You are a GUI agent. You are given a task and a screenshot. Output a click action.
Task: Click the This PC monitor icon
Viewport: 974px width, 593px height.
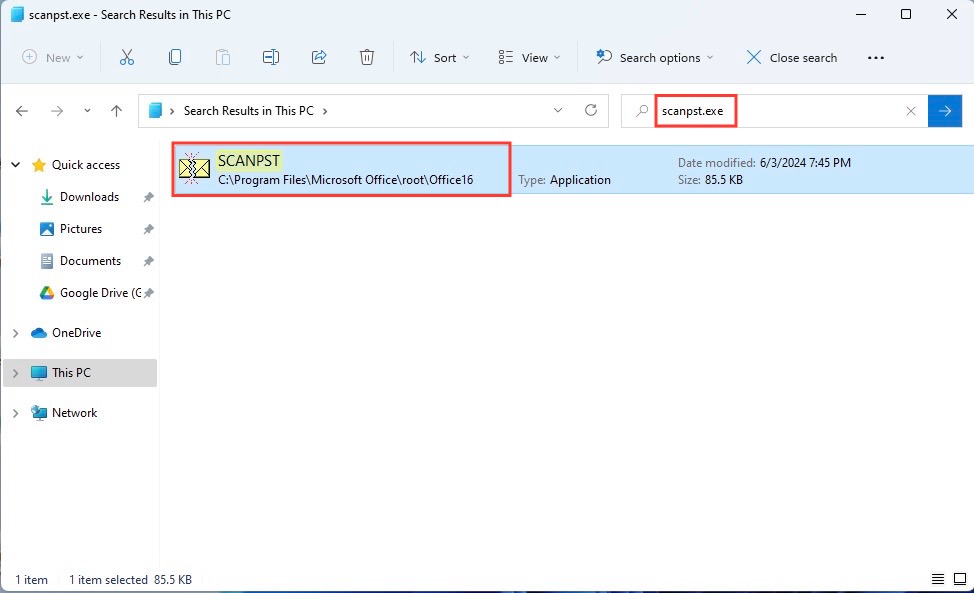click(x=39, y=373)
